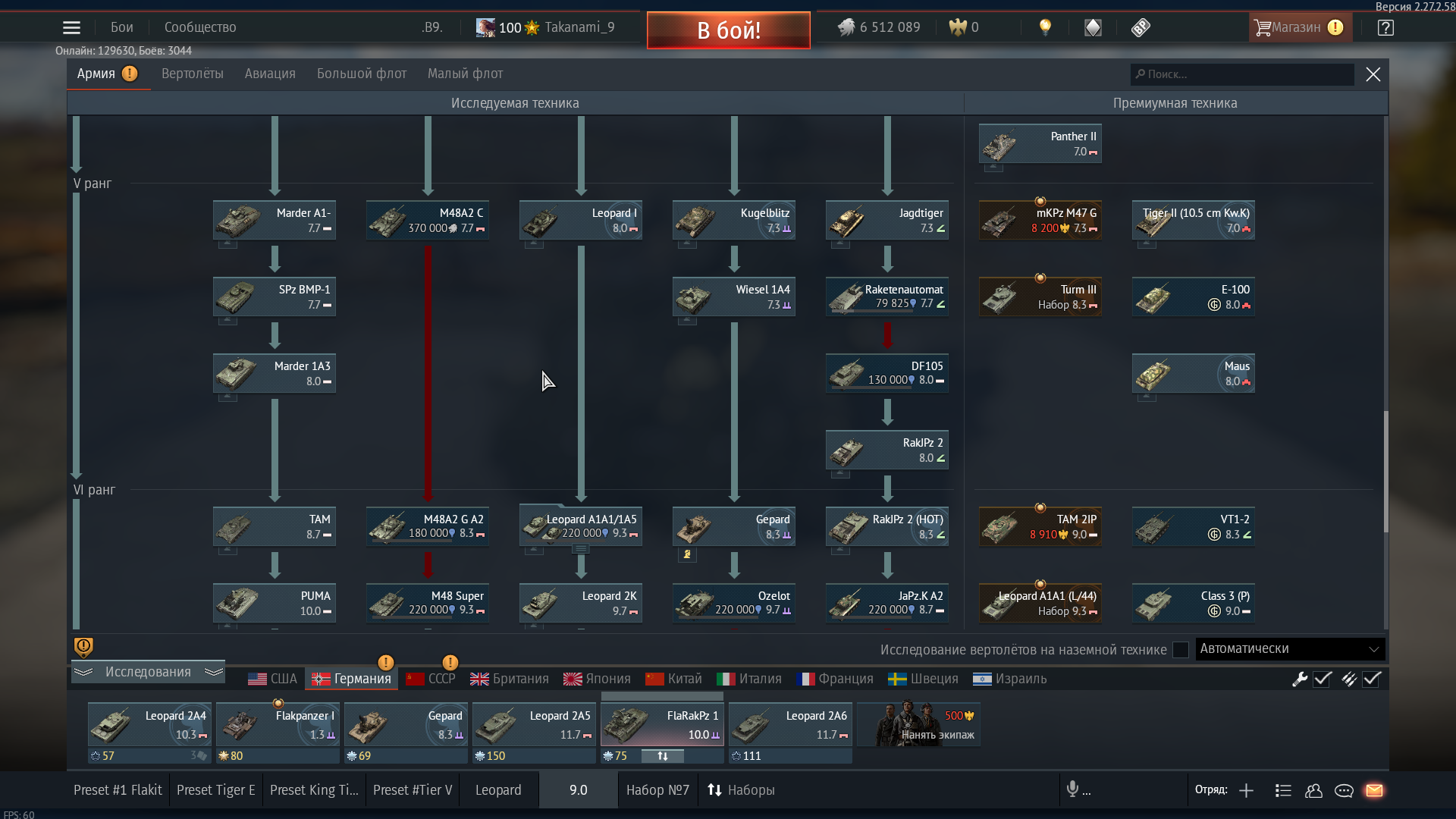Viewport: 1456px width, 819px height.
Task: Collapse the Исследования panel expander
Action: click(x=148, y=672)
